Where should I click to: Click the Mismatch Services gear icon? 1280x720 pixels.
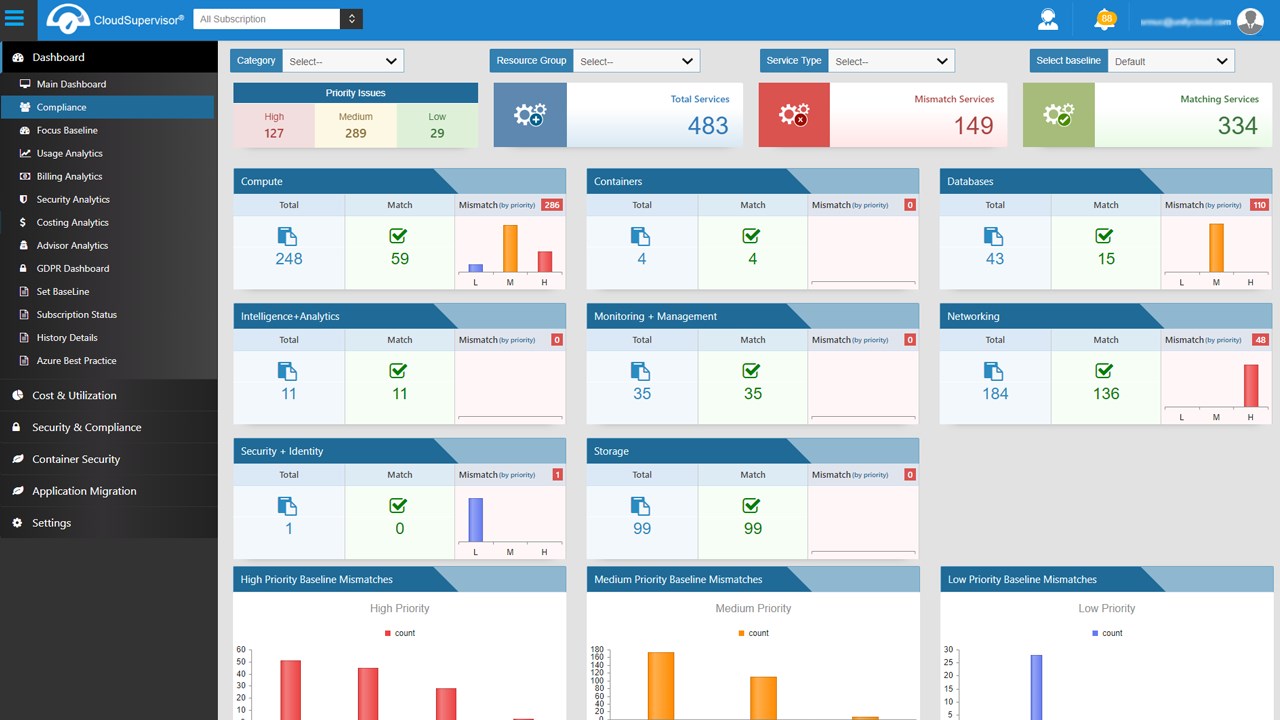point(794,115)
